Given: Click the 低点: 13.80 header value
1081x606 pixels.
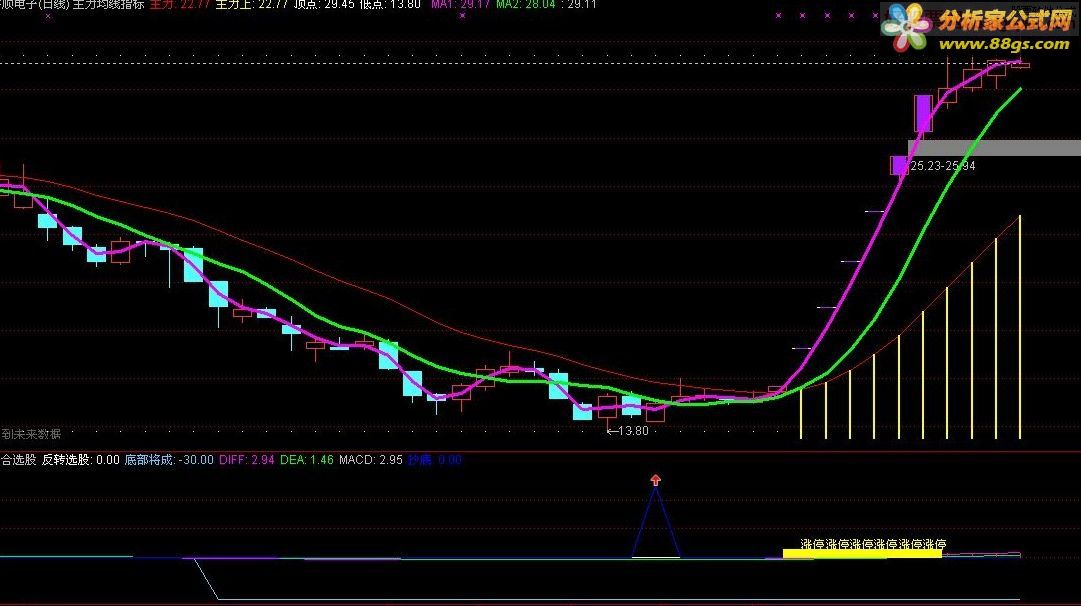Looking at the screenshot, I should (x=390, y=4).
